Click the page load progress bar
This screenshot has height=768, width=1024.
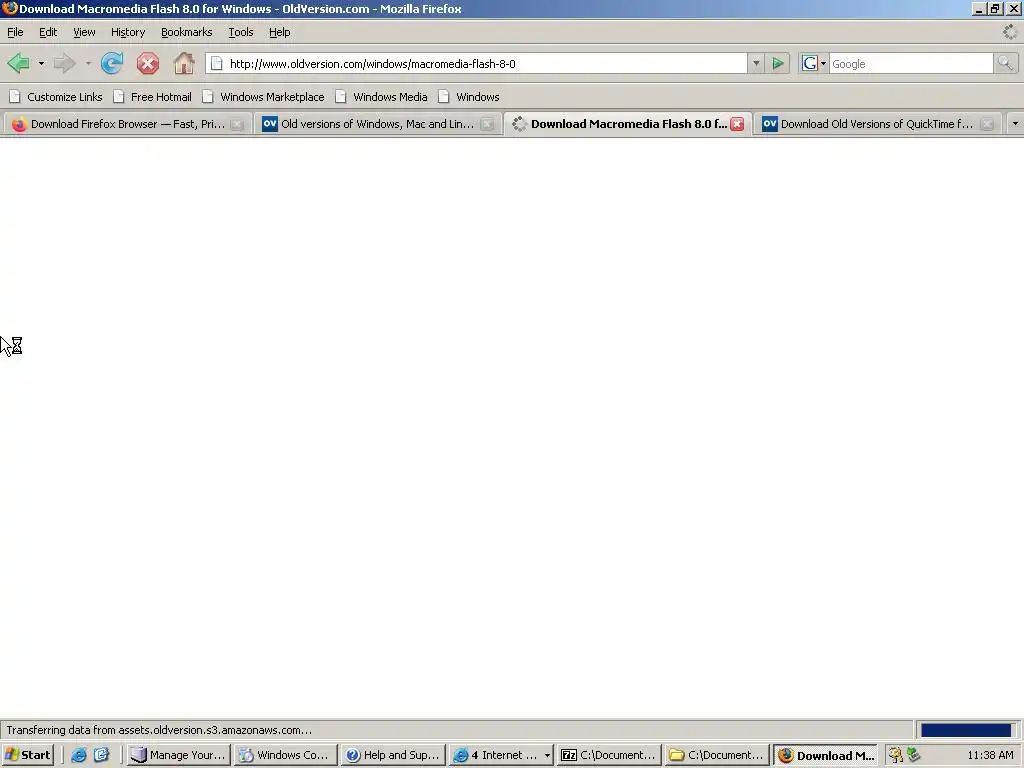point(967,730)
